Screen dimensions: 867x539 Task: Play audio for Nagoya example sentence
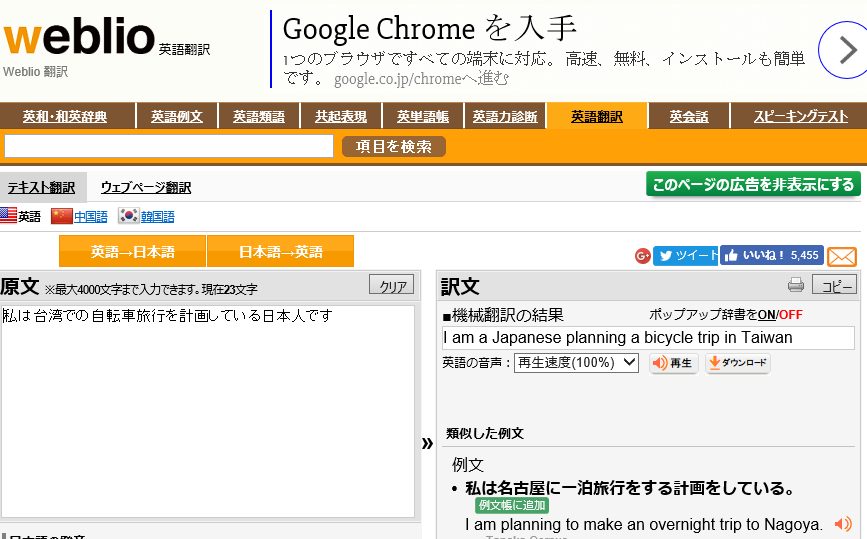click(843, 524)
